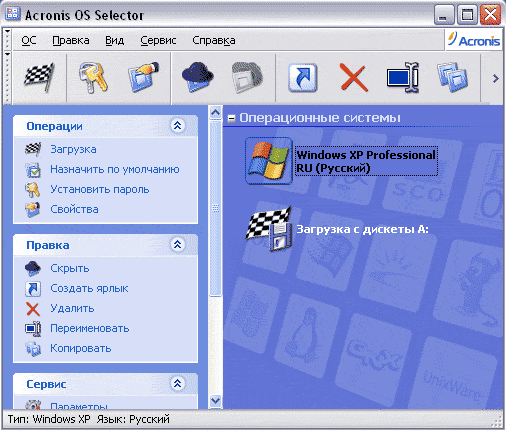Collapse the Сервис sidebar panel

point(178,384)
